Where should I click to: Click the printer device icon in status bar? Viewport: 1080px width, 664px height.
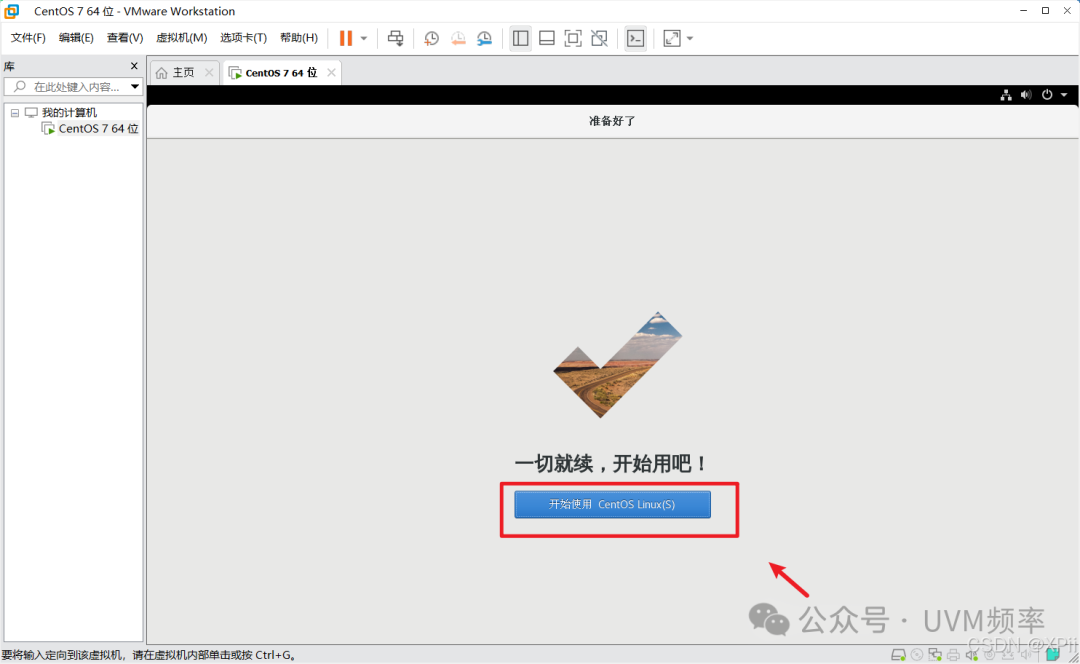(953, 655)
